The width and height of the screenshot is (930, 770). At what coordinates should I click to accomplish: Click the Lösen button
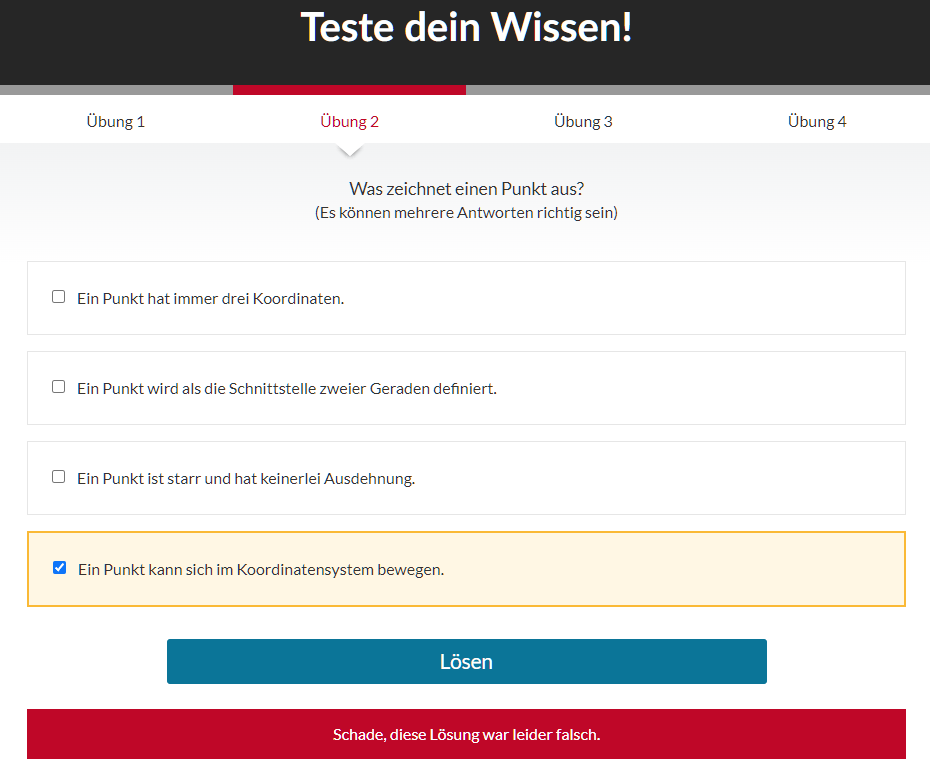(x=466, y=662)
